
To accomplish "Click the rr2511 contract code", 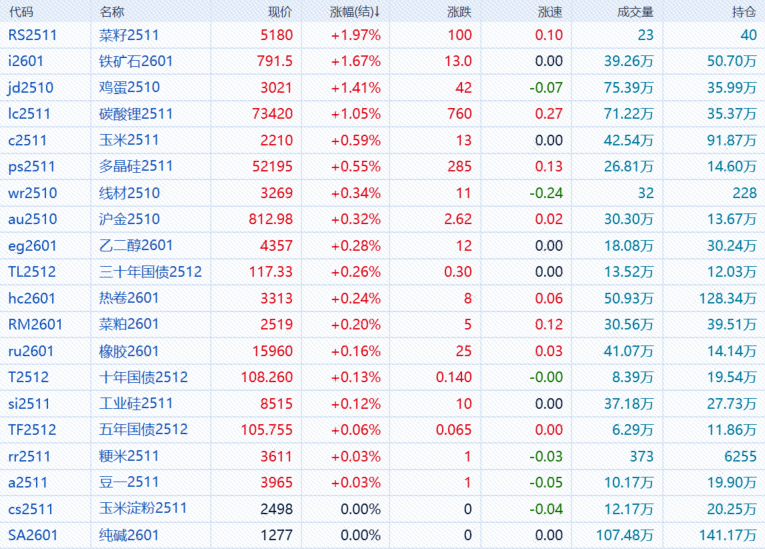I will [28, 456].
